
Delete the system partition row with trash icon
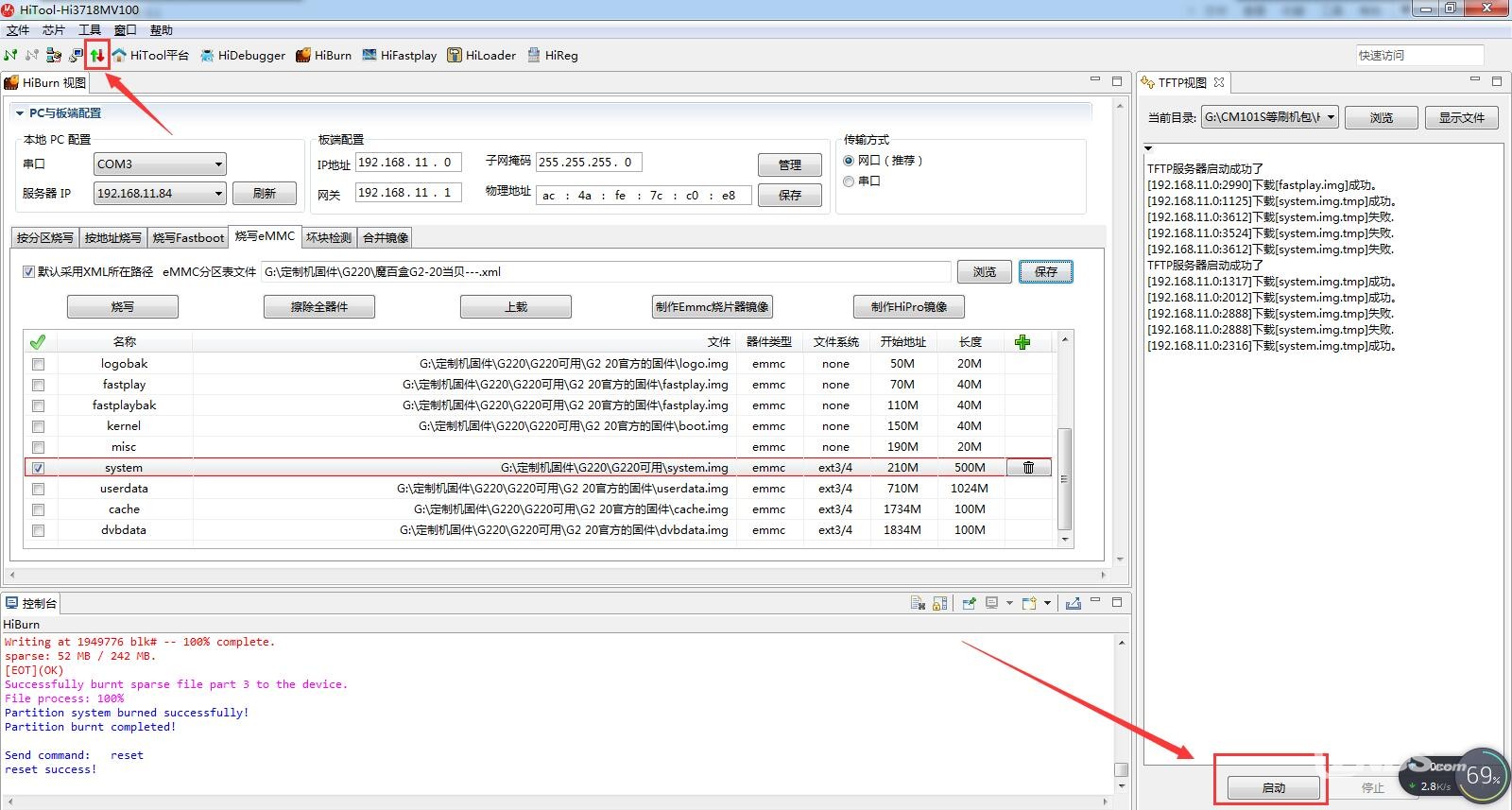(x=1028, y=467)
